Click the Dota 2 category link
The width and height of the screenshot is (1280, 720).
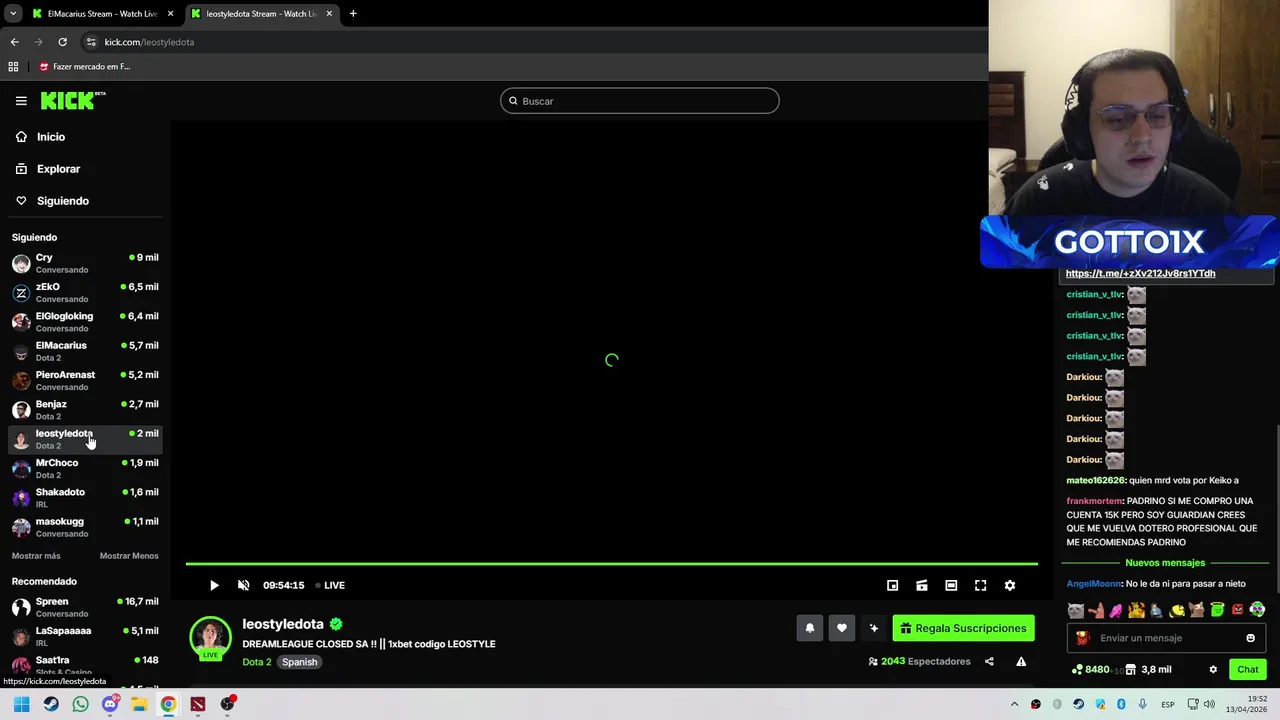point(256,662)
